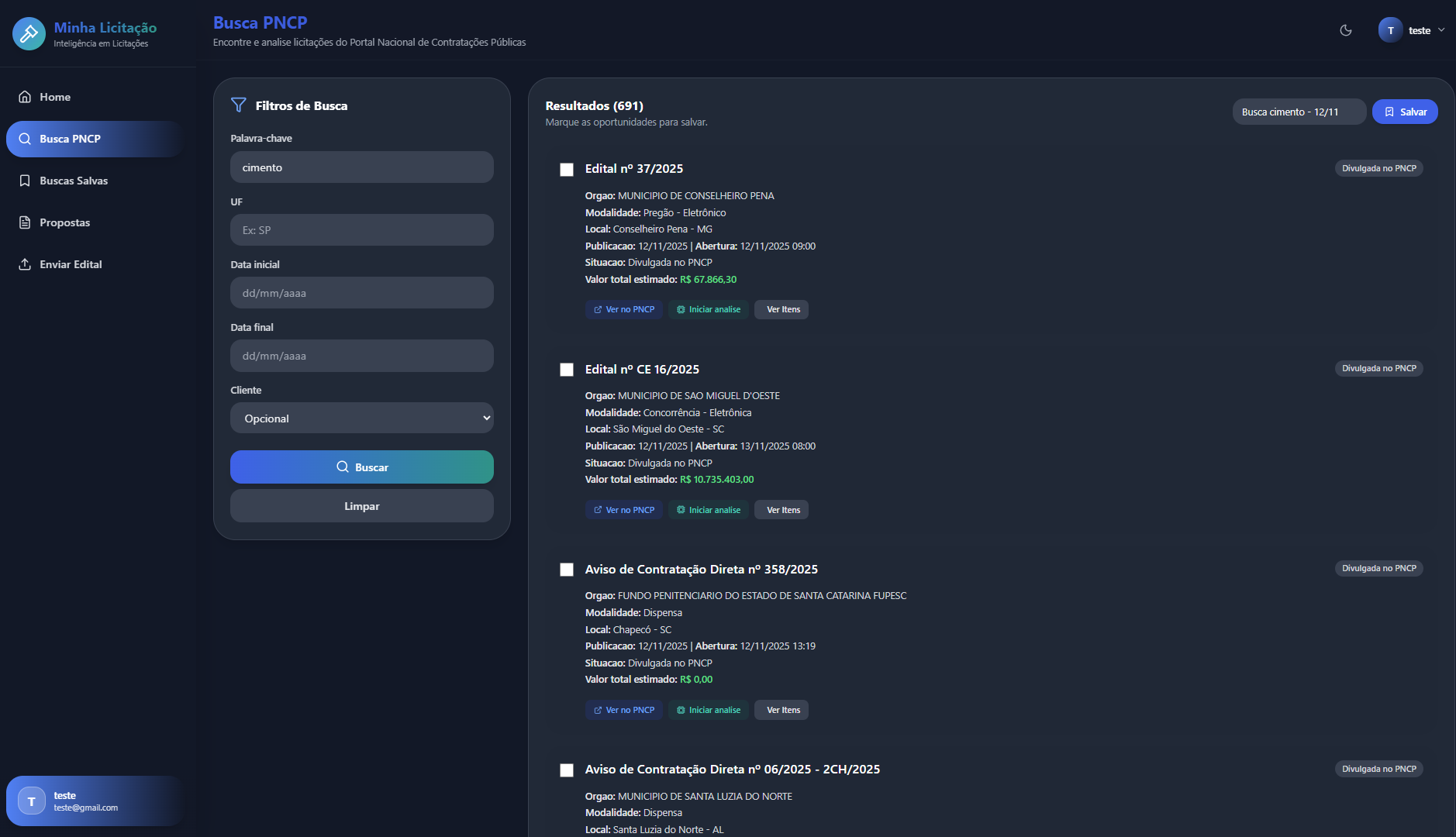Screen dimensions: 1456x837
Task: Go to Buscas Salvas in sidebar
Action: point(74,181)
